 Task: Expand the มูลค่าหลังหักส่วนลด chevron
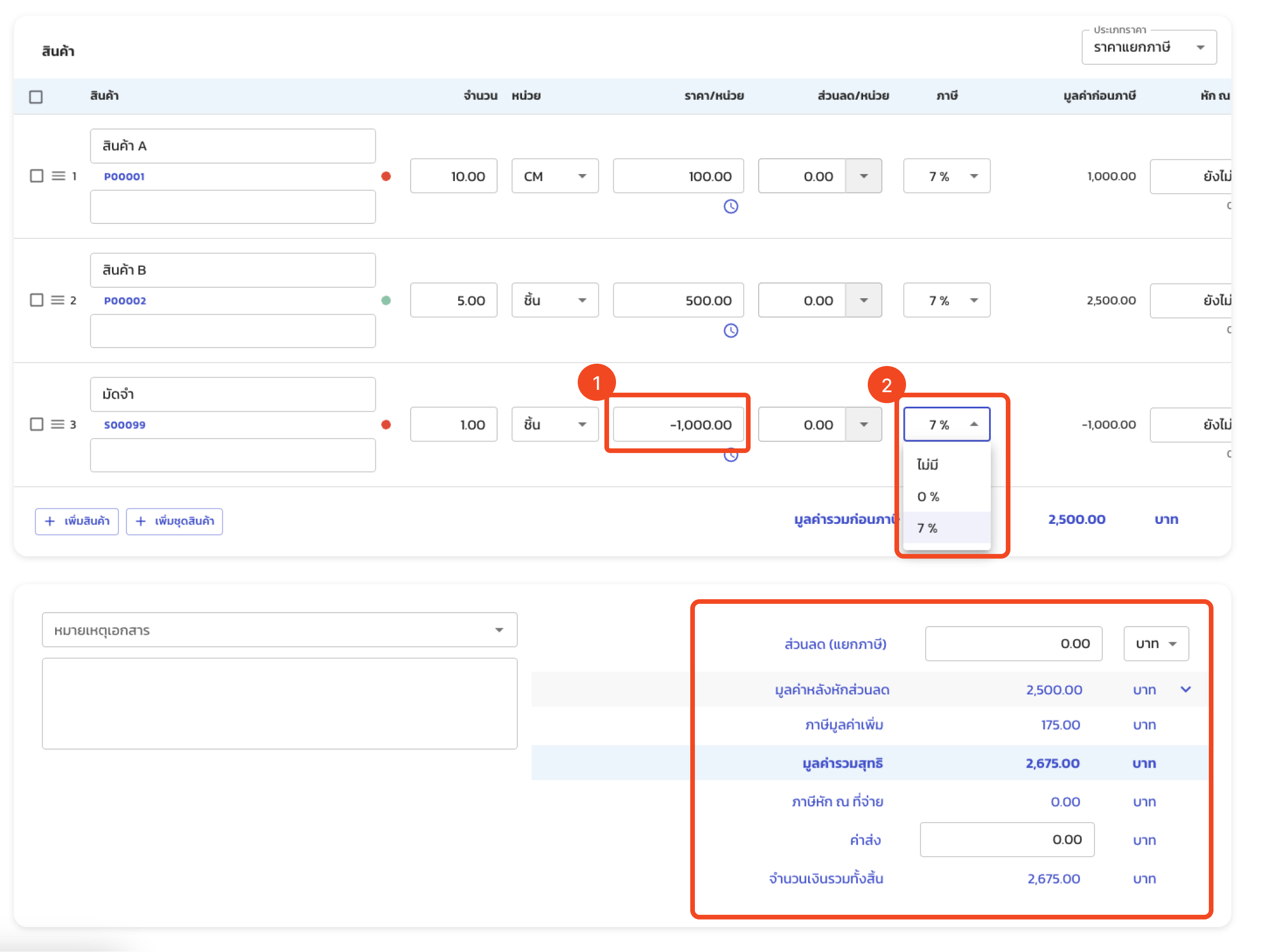[x=1186, y=689]
